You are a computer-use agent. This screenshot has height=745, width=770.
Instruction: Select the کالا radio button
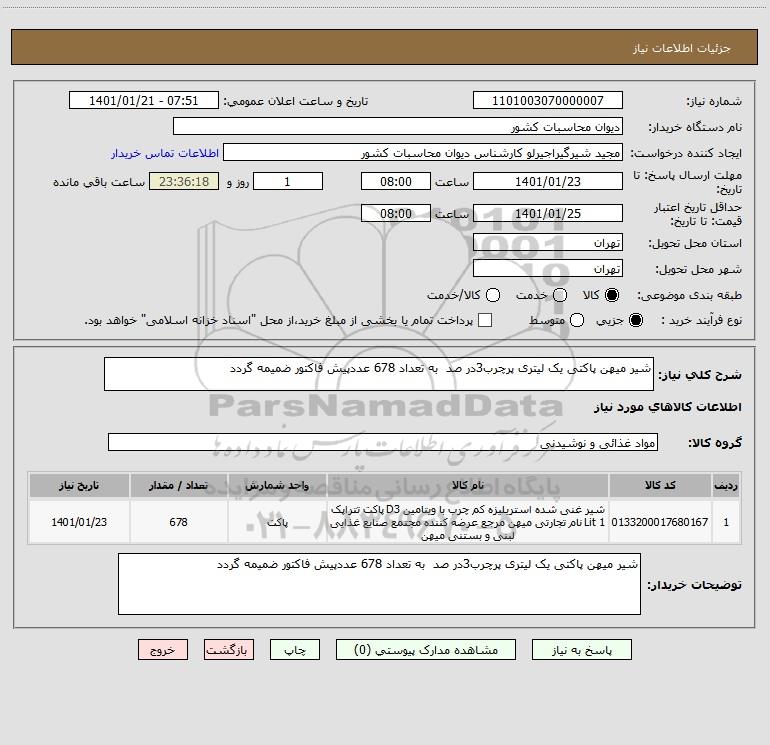pyautogui.click(x=612, y=295)
